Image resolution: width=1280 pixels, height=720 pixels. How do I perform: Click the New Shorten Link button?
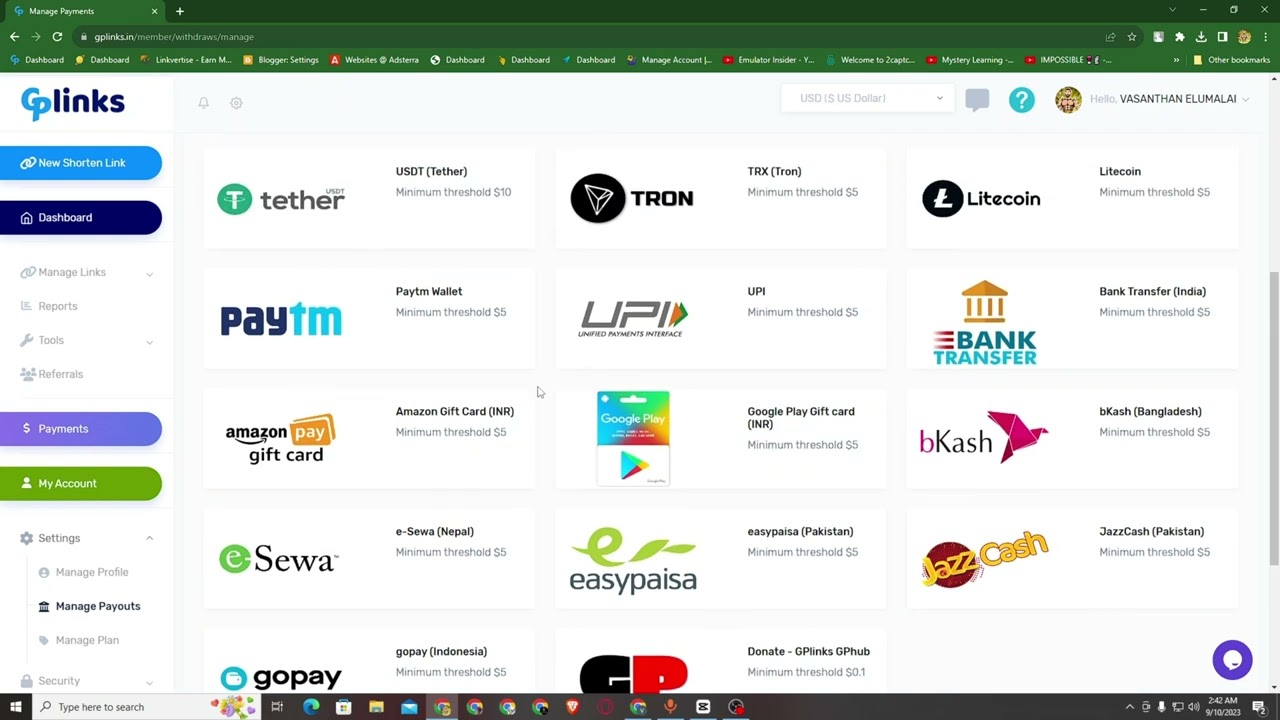[x=80, y=163]
